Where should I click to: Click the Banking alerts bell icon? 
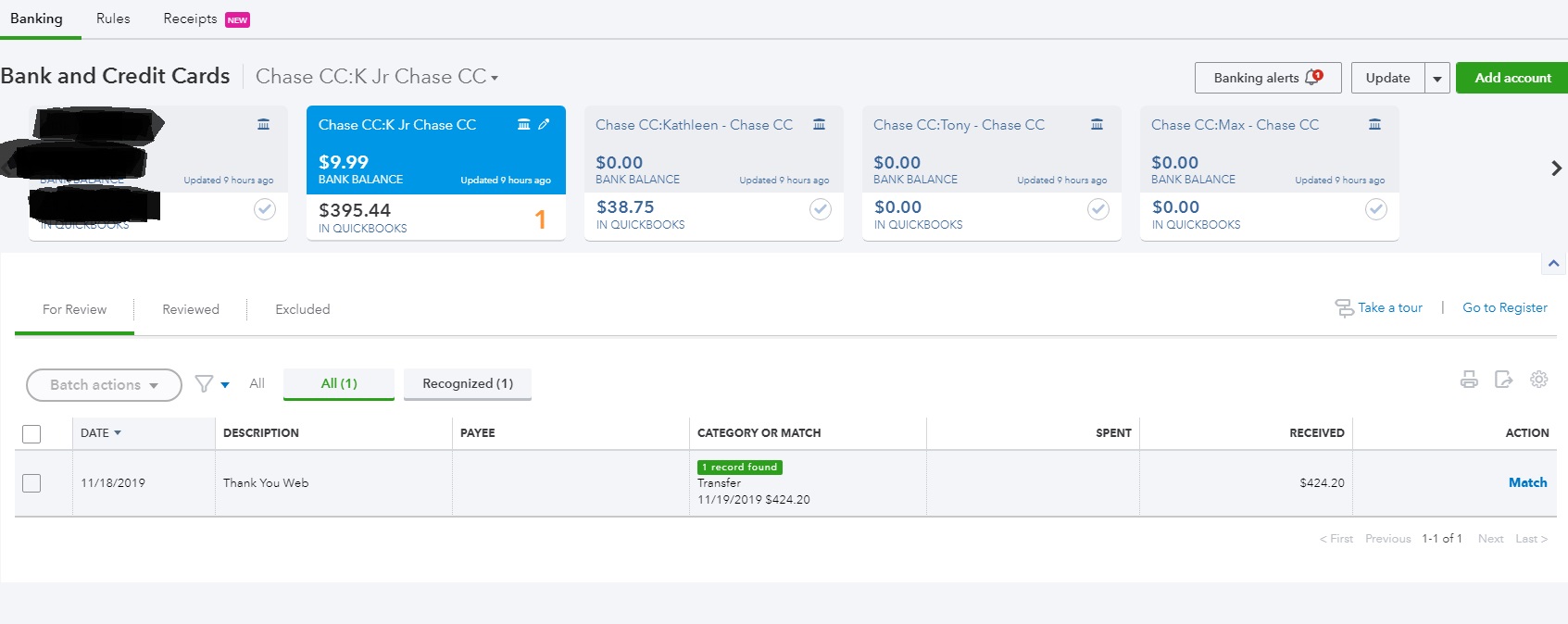[x=1312, y=78]
